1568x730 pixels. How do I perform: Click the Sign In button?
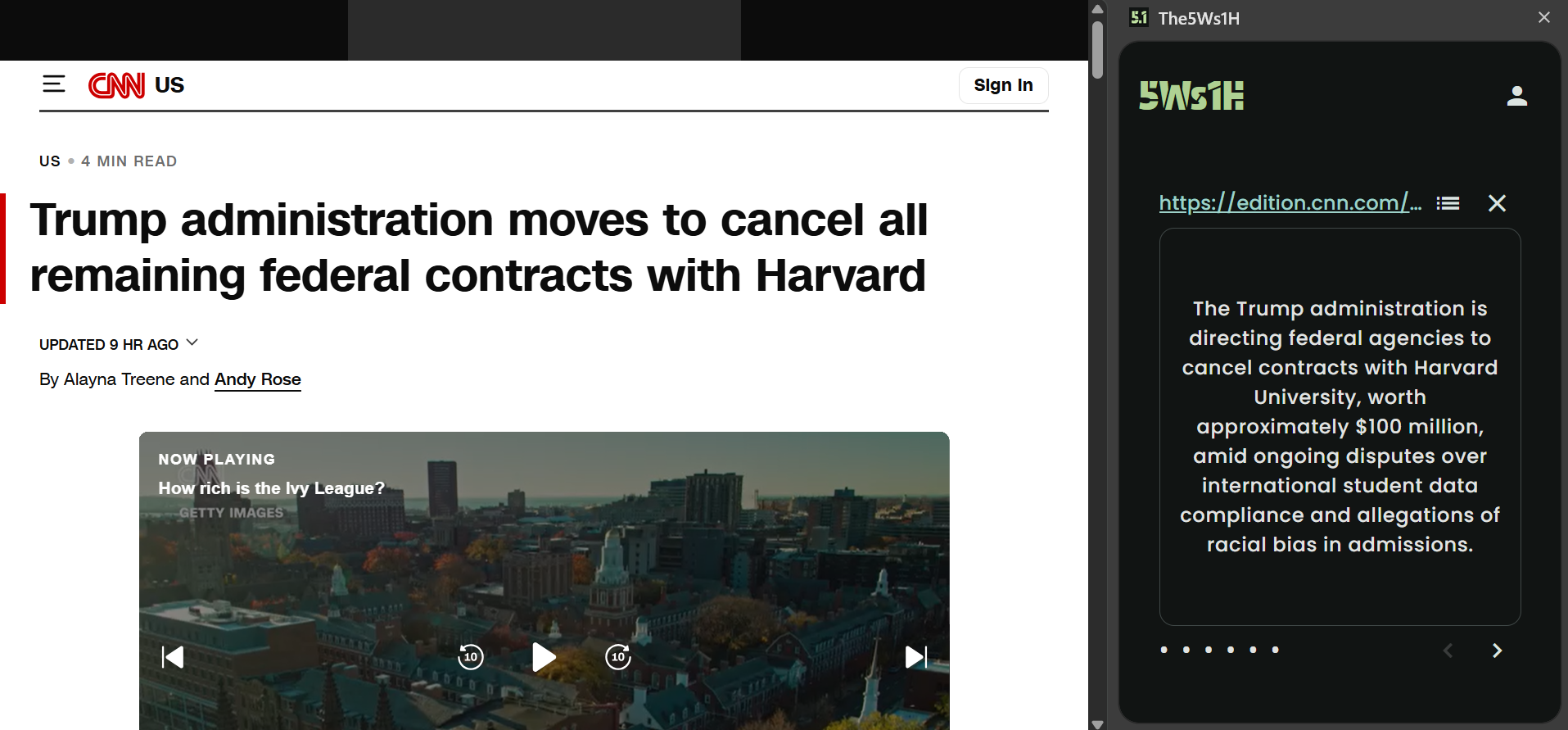tap(1003, 85)
